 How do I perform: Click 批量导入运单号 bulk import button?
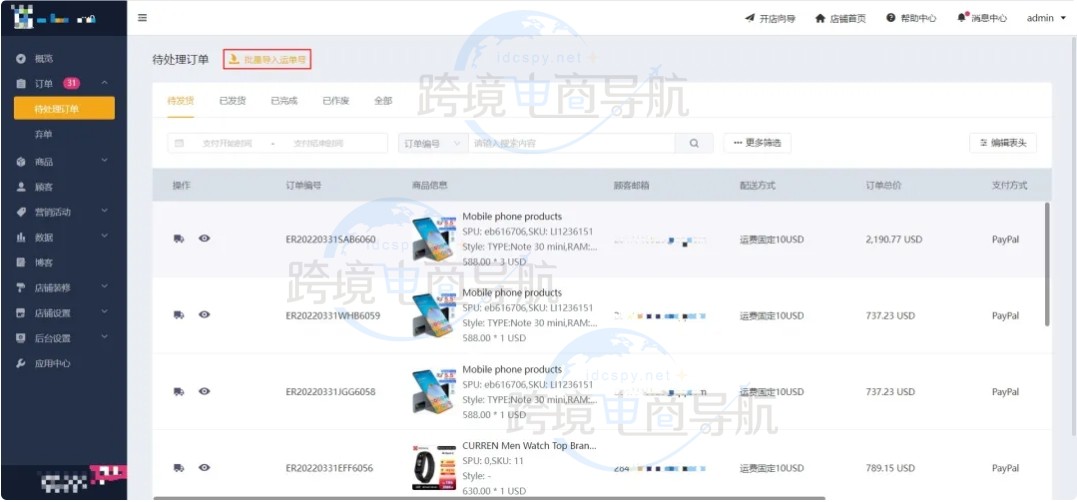click(269, 60)
